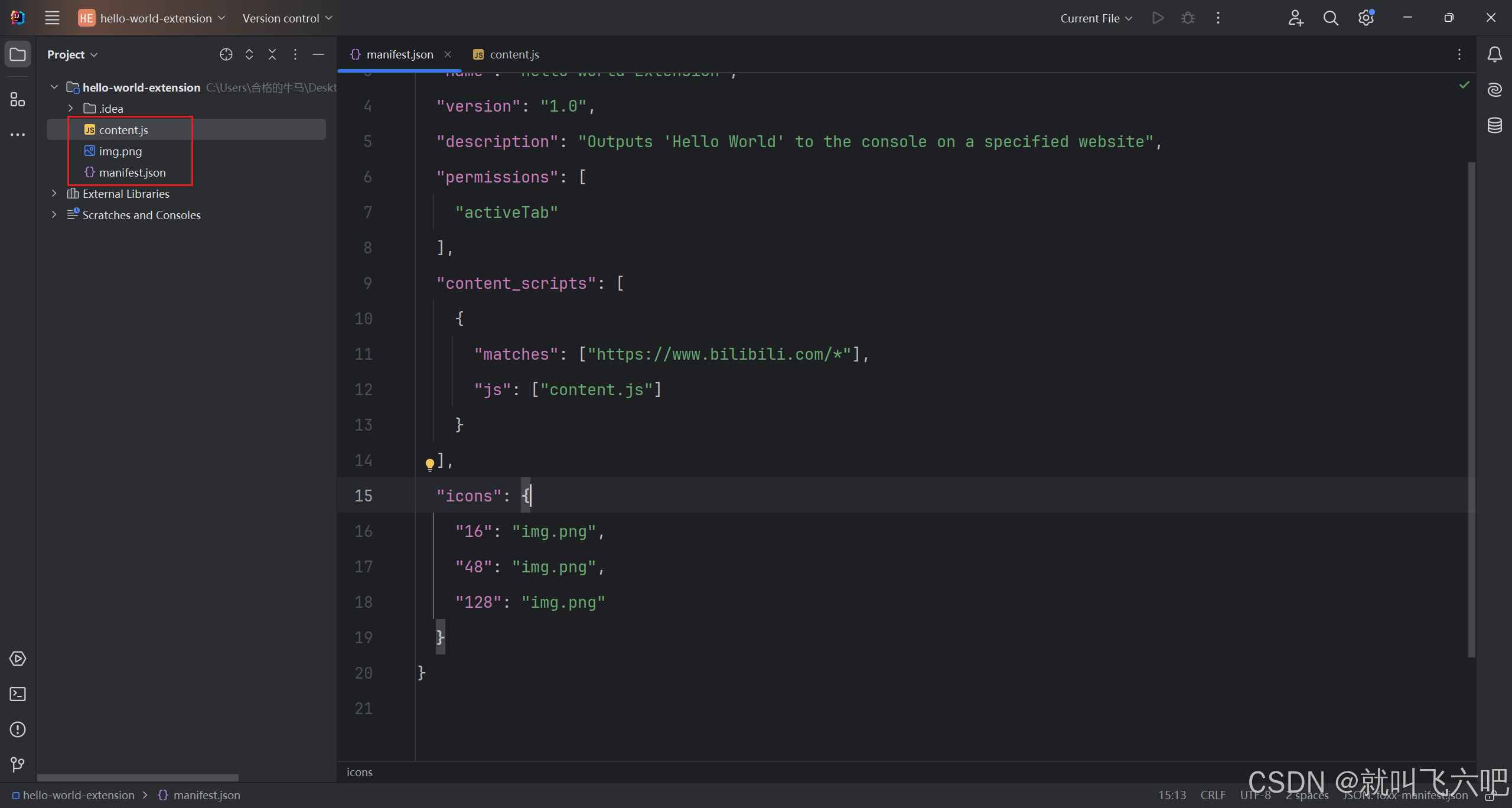1512x808 pixels.
Task: Open the Services tool window icon
Action: [18, 659]
